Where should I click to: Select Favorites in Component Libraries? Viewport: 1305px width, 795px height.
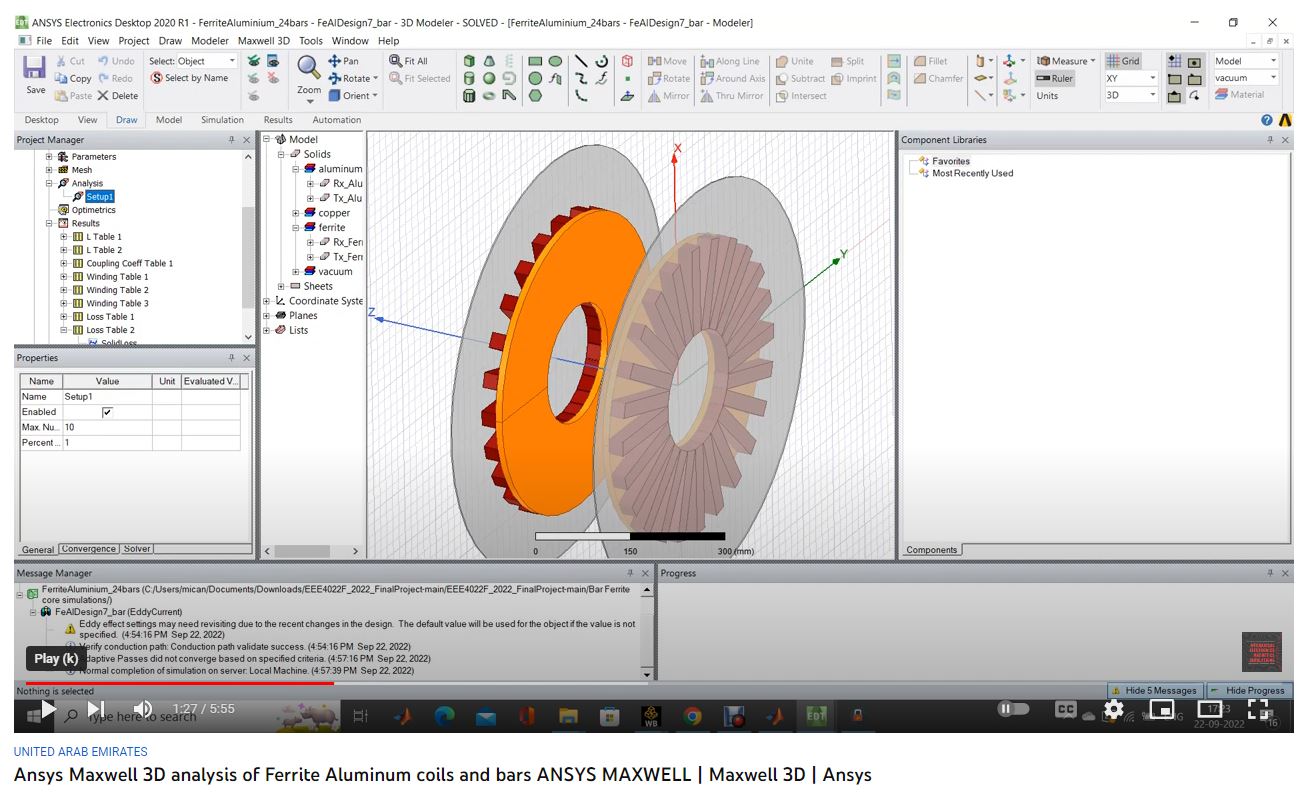pyautogui.click(x=951, y=161)
